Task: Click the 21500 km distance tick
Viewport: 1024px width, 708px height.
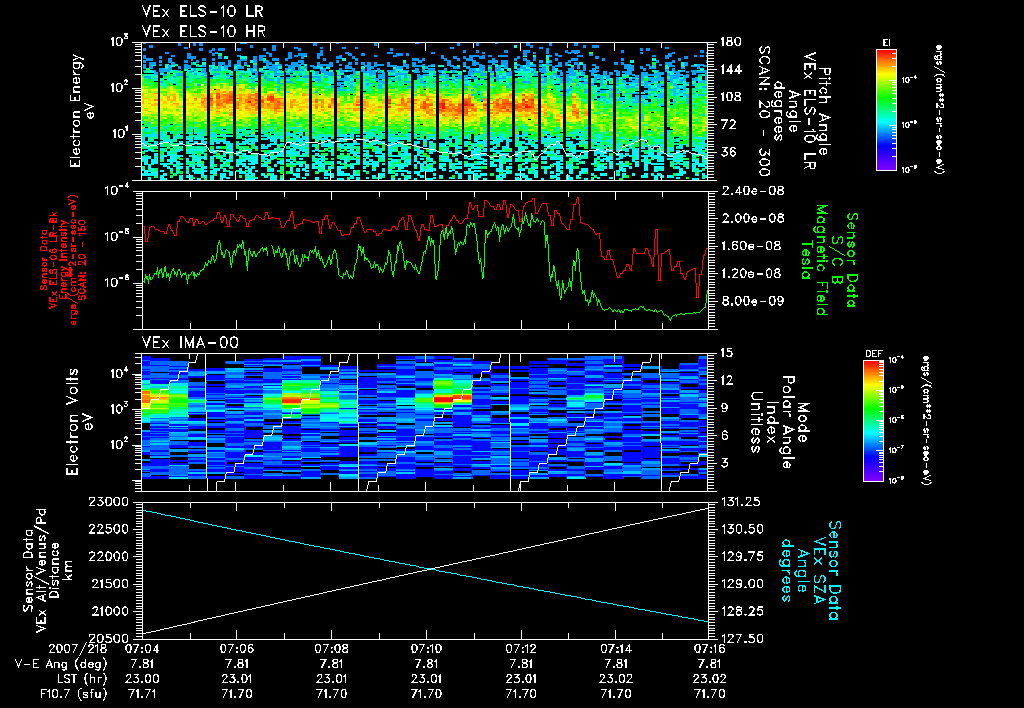Action: [x=110, y=584]
